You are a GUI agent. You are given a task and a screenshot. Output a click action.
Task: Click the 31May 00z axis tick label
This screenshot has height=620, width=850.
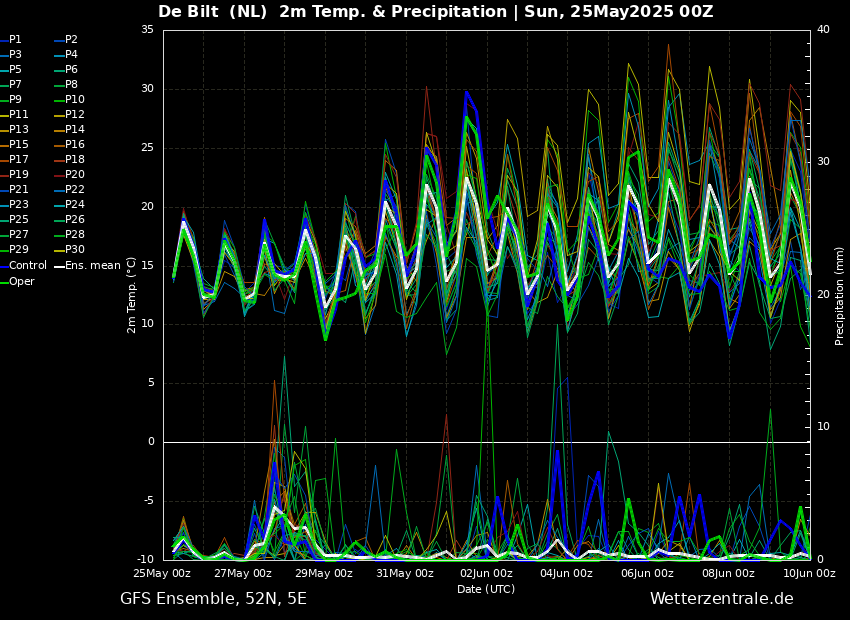tap(405, 573)
